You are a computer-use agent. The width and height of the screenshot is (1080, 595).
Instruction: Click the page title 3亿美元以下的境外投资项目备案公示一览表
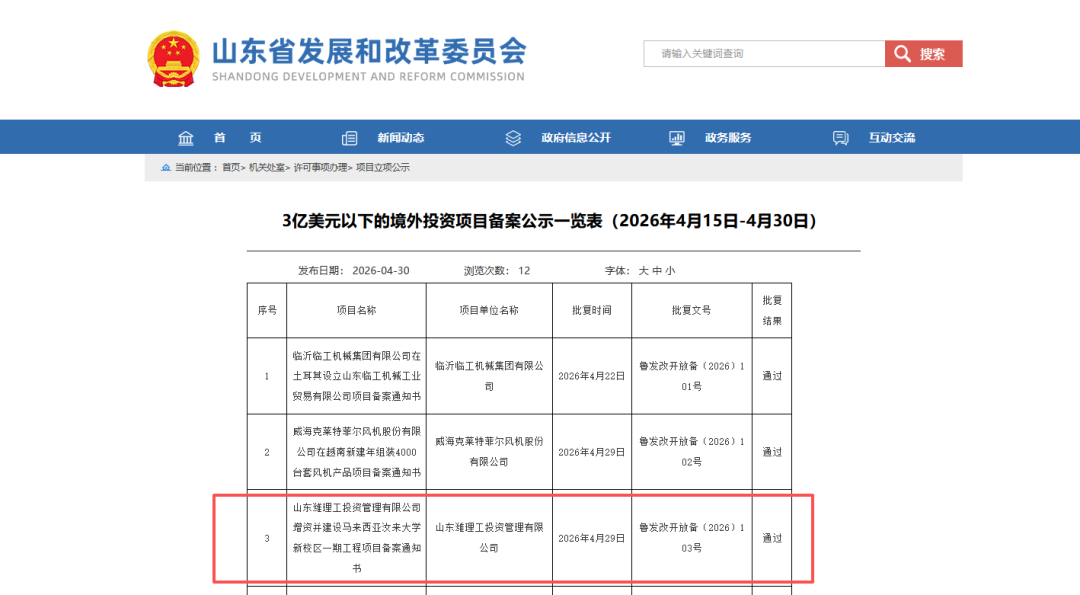[550, 221]
